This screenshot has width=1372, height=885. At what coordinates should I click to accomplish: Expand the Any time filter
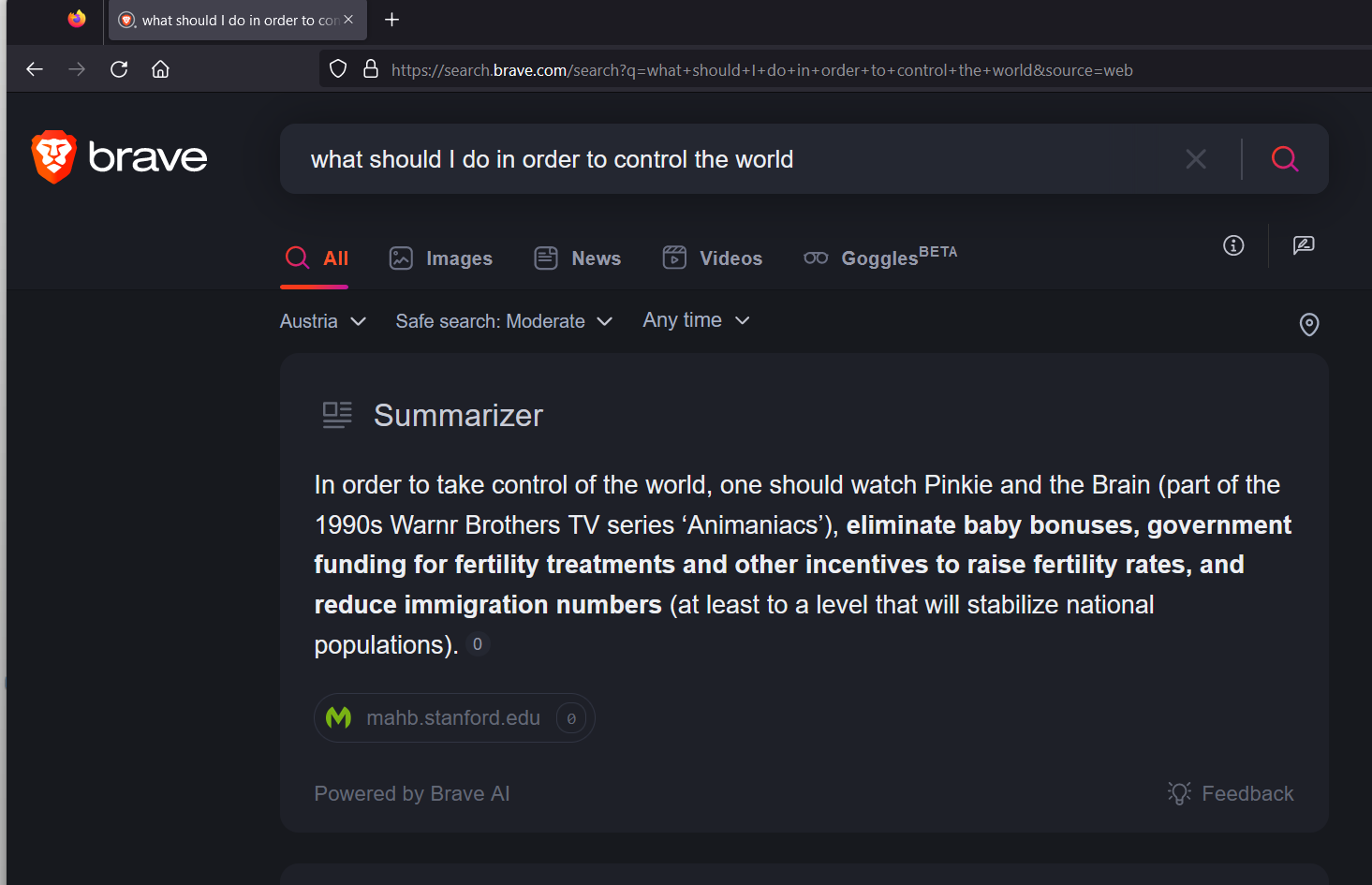[x=696, y=320]
